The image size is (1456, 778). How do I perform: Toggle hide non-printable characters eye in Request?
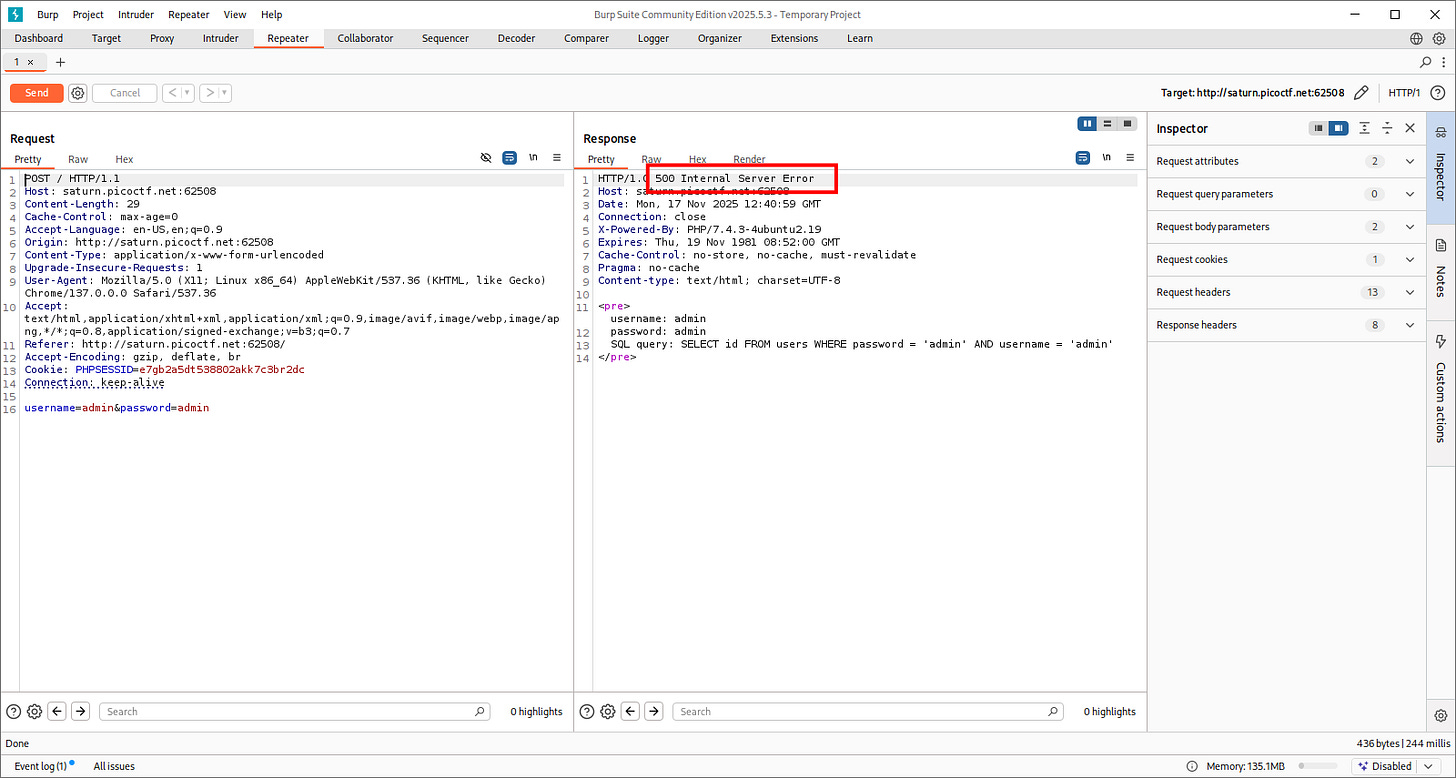pos(486,158)
